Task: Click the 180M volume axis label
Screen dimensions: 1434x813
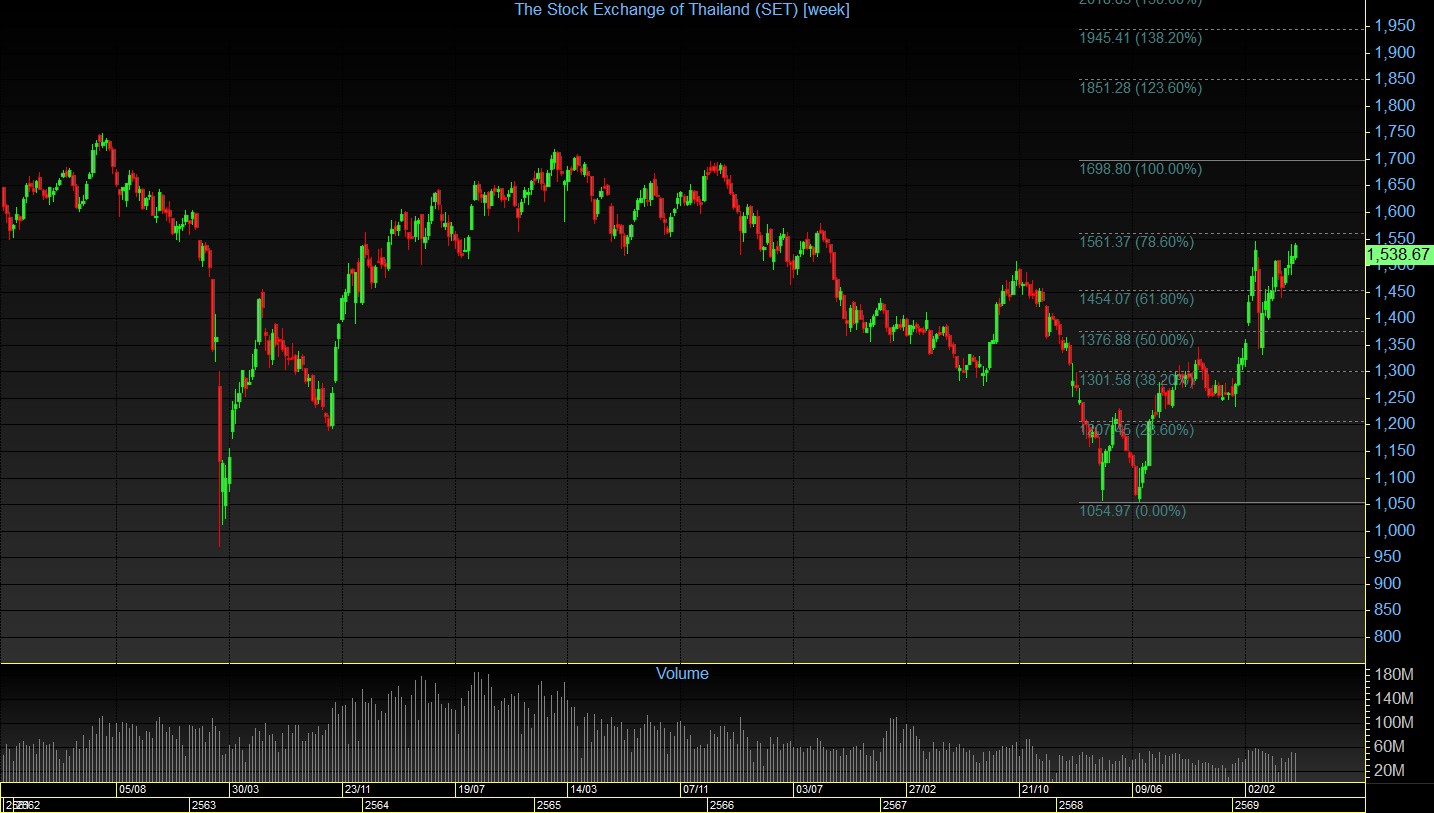Action: [x=1394, y=675]
